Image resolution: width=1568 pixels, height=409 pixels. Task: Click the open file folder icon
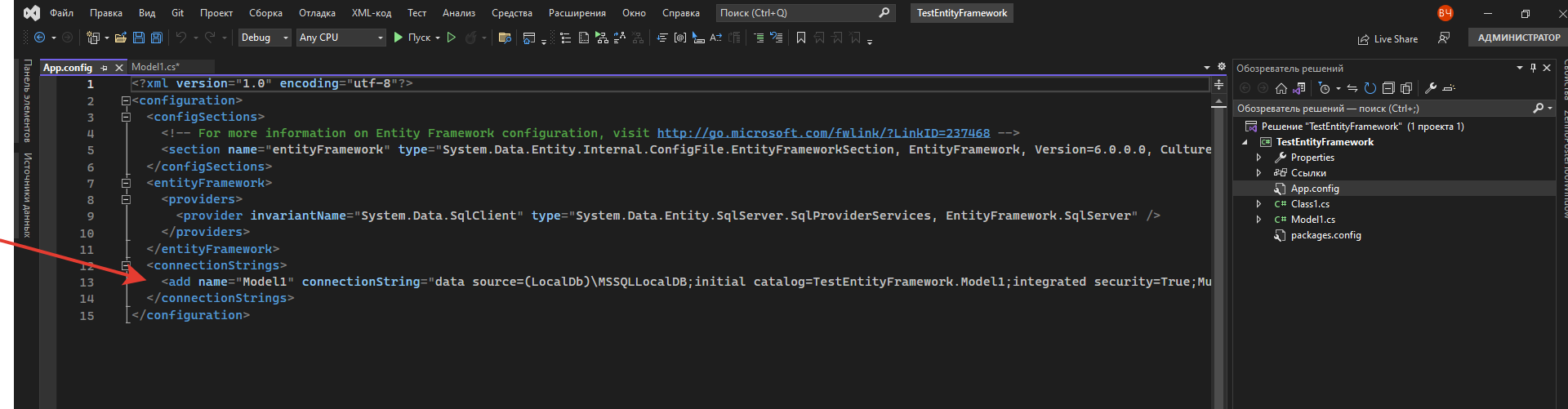pyautogui.click(x=121, y=38)
